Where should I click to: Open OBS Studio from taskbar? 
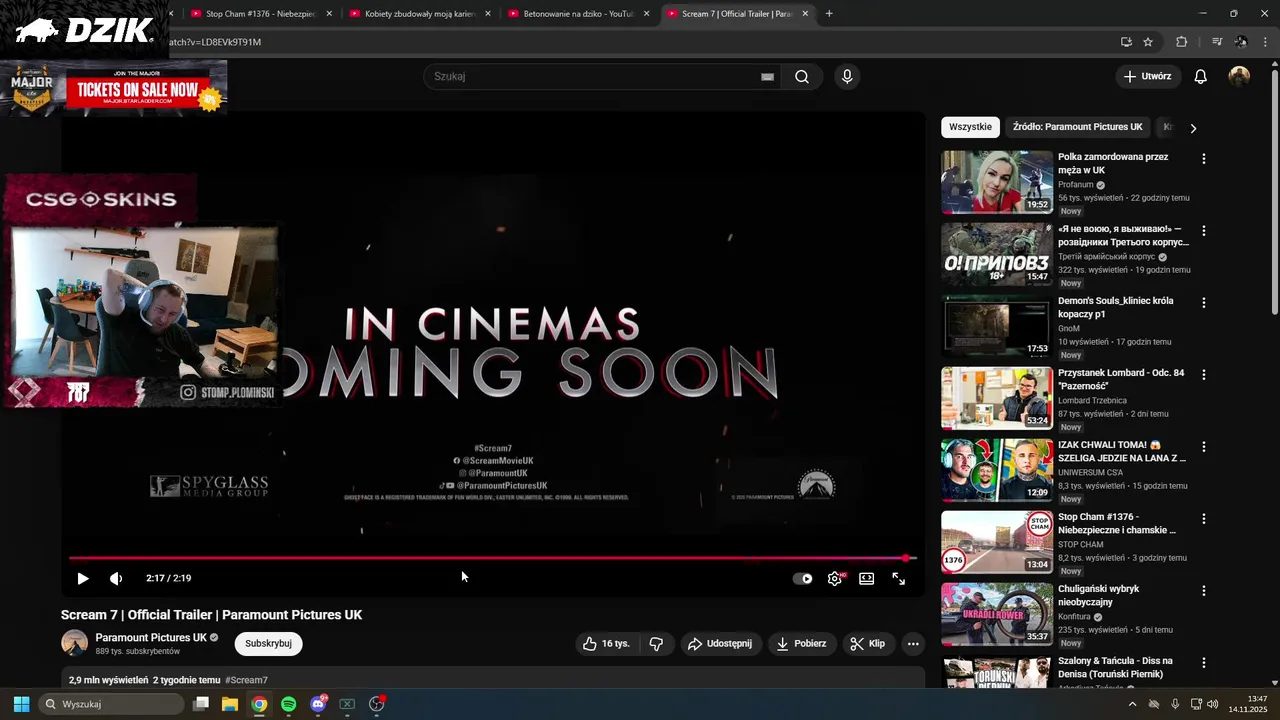pos(377,704)
